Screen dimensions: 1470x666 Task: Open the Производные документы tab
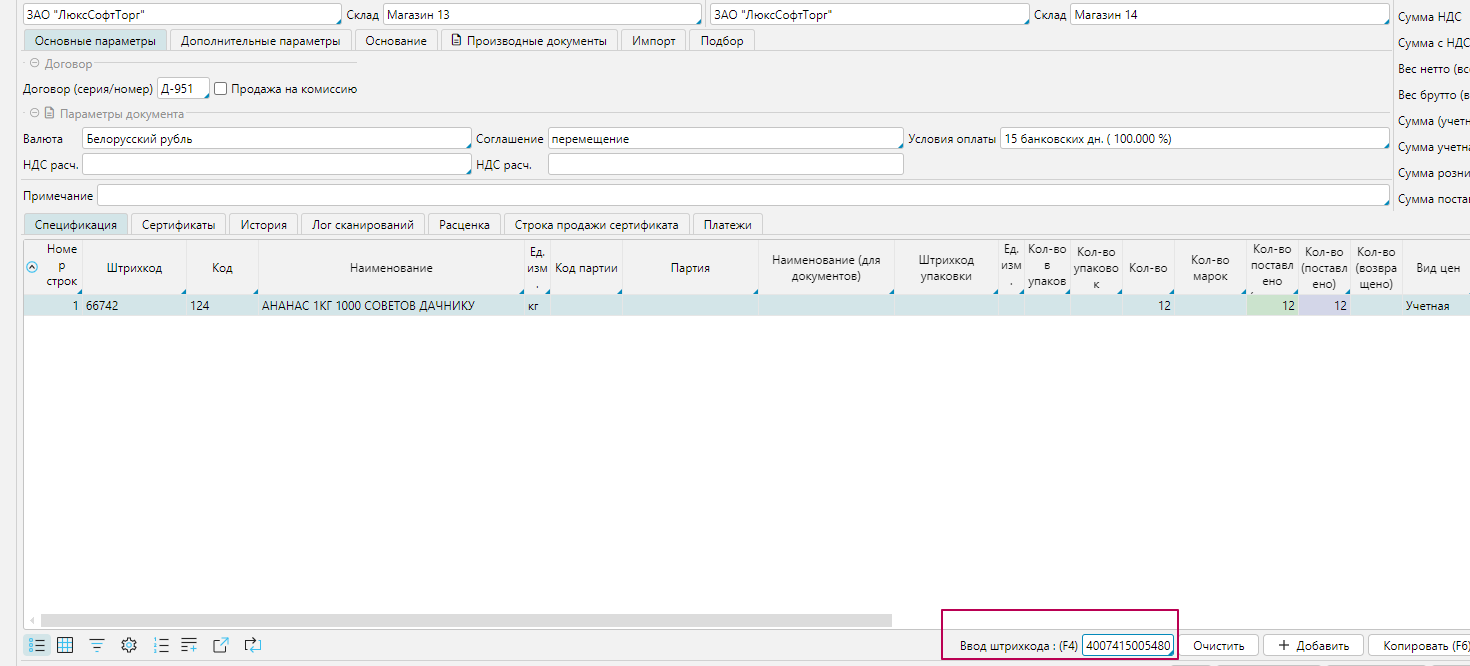point(528,41)
